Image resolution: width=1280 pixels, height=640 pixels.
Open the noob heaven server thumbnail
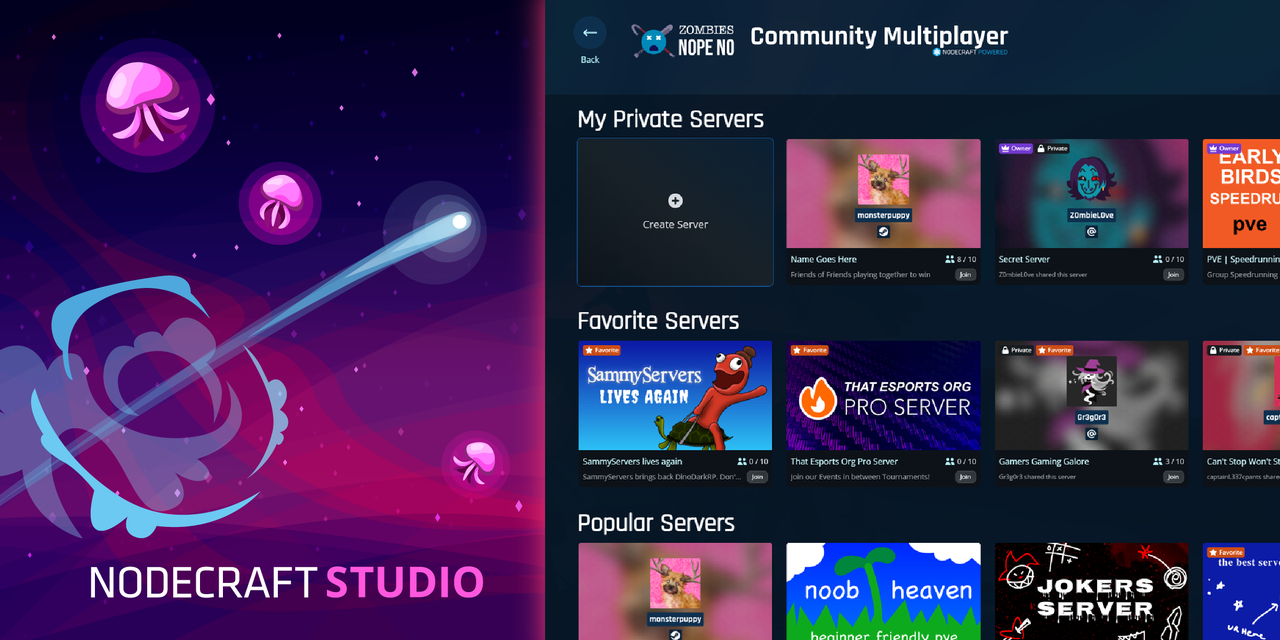point(883,590)
